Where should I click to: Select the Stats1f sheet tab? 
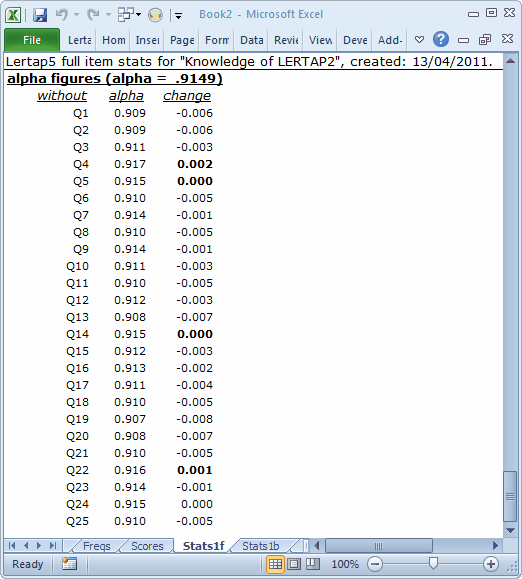pyautogui.click(x=203, y=546)
